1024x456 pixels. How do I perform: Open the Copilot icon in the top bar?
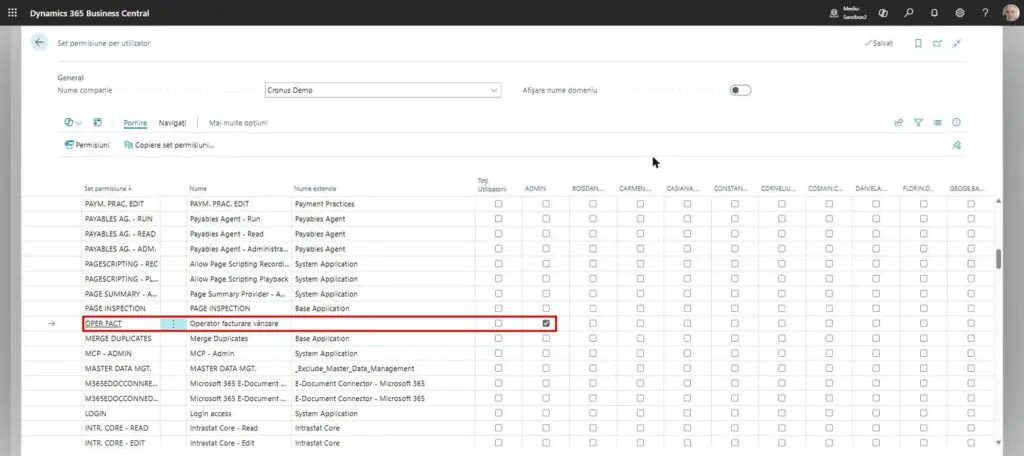pyautogui.click(x=883, y=13)
